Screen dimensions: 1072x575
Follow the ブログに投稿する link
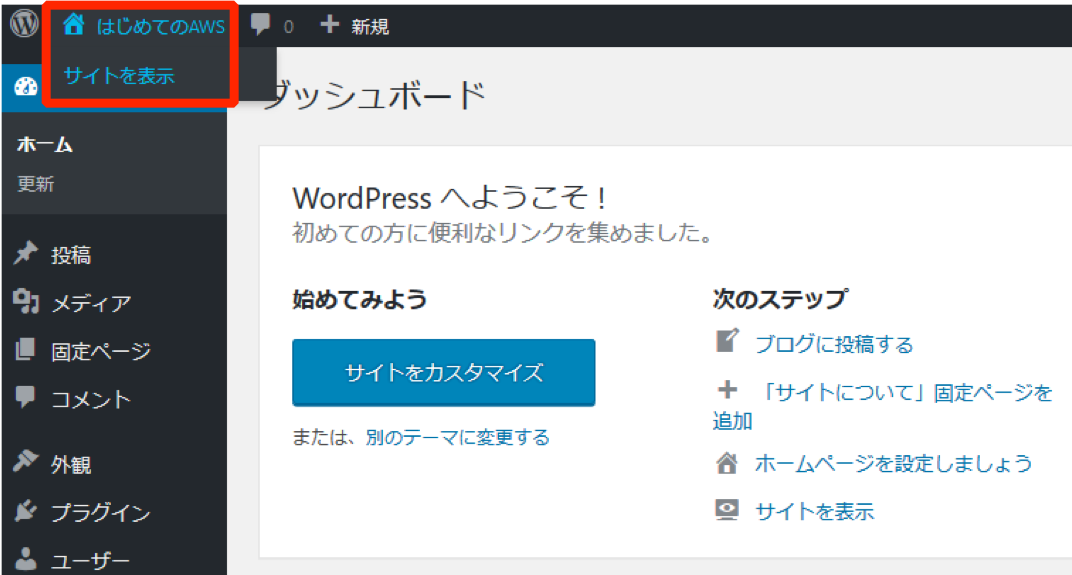[834, 344]
